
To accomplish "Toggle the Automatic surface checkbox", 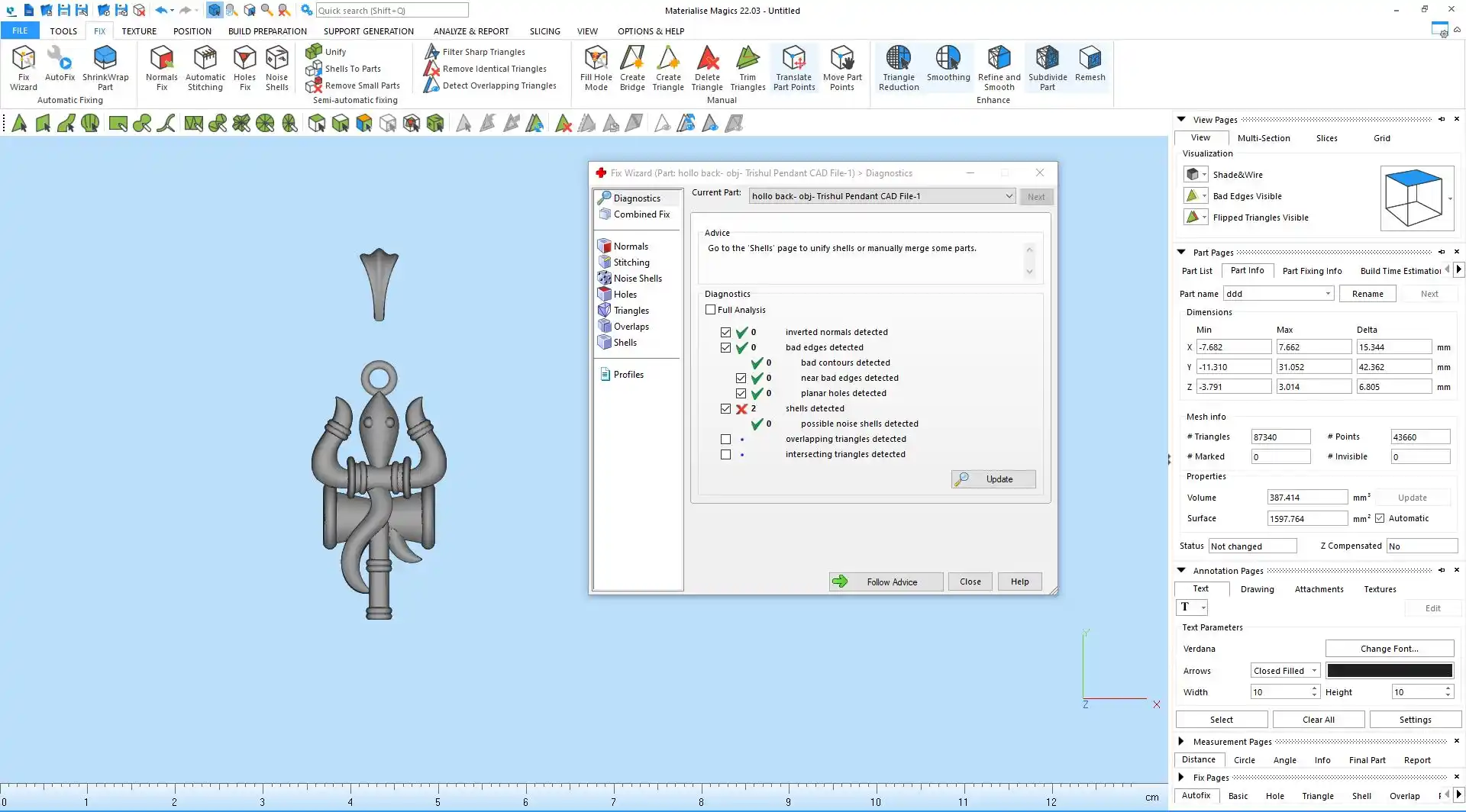I will tap(1380, 519).
